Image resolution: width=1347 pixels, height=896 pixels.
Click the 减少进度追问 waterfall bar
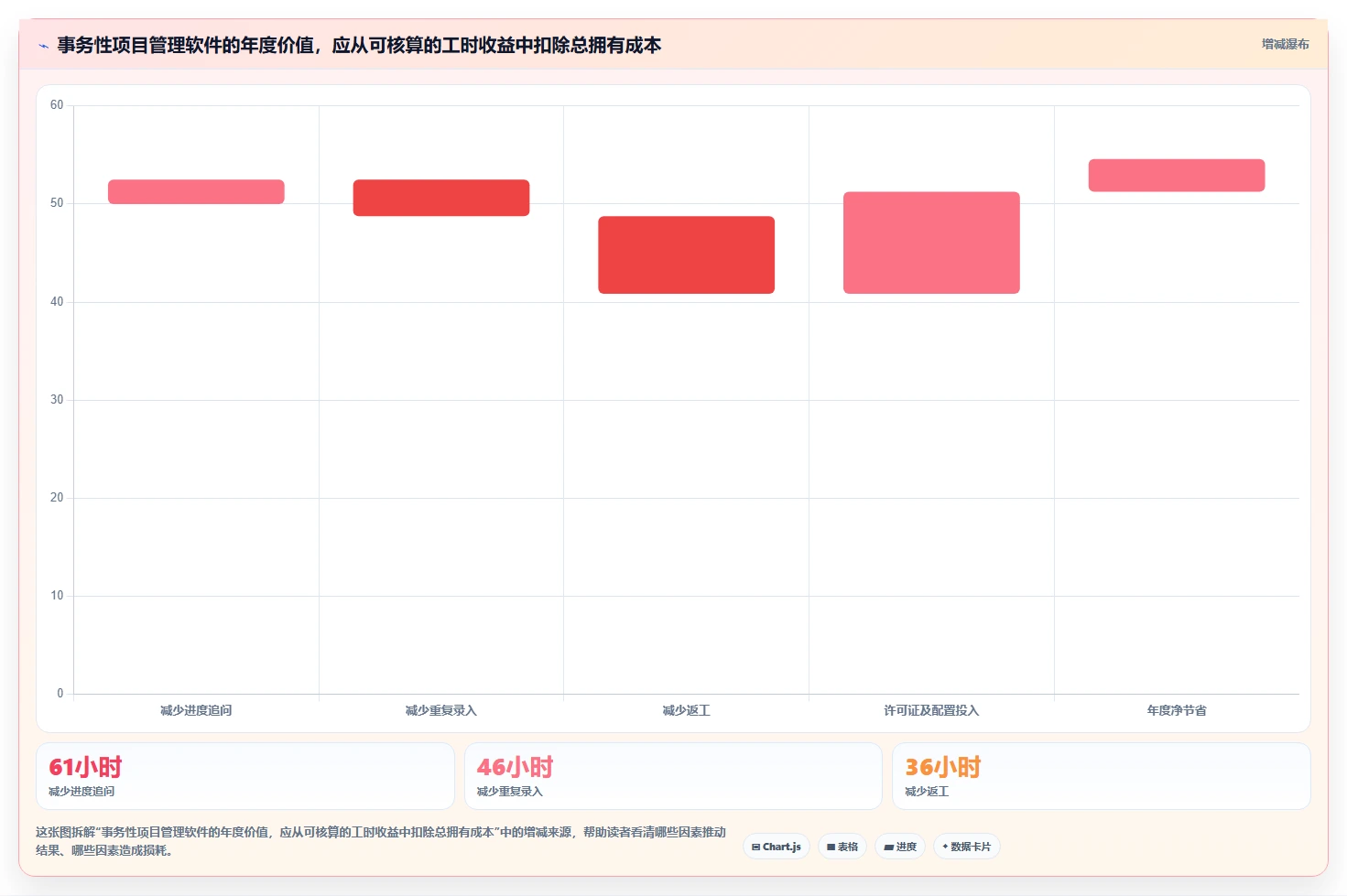(x=196, y=191)
